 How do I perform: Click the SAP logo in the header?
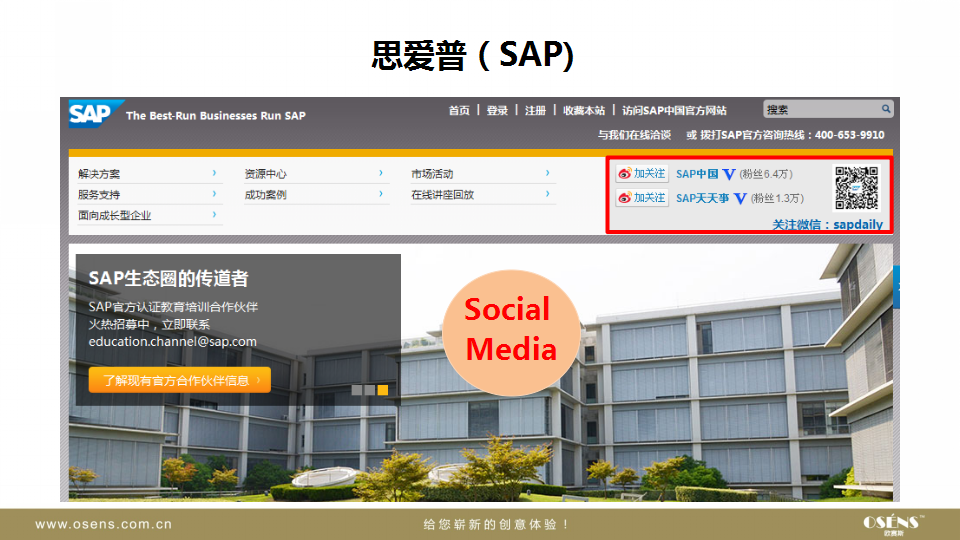point(96,113)
